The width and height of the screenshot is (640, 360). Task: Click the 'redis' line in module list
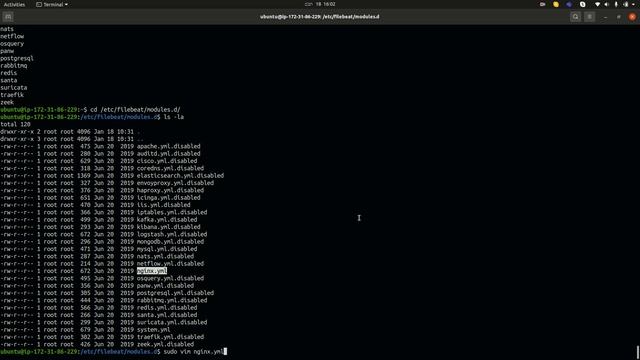pos(9,73)
